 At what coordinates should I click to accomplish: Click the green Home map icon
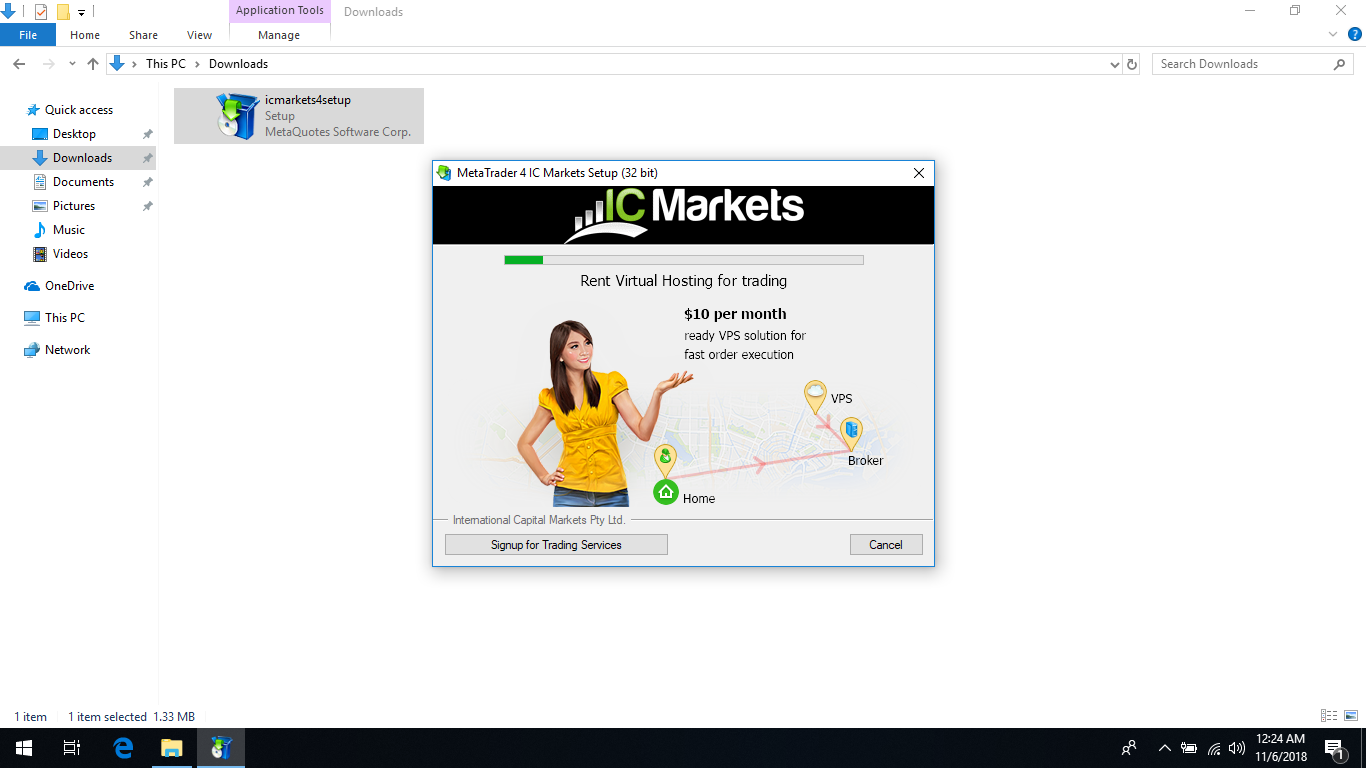(666, 492)
